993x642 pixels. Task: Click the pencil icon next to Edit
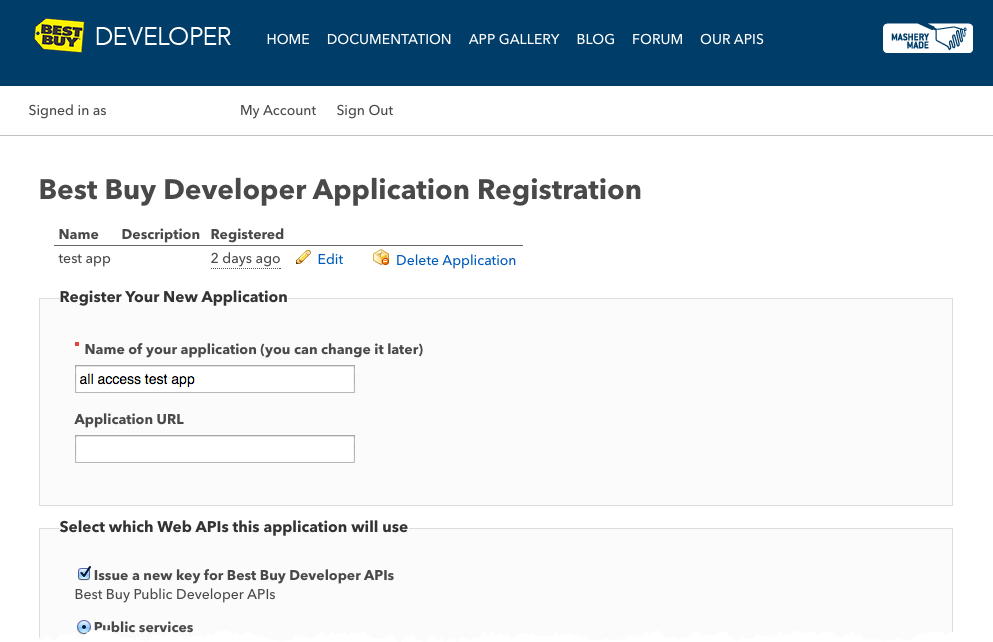(303, 258)
